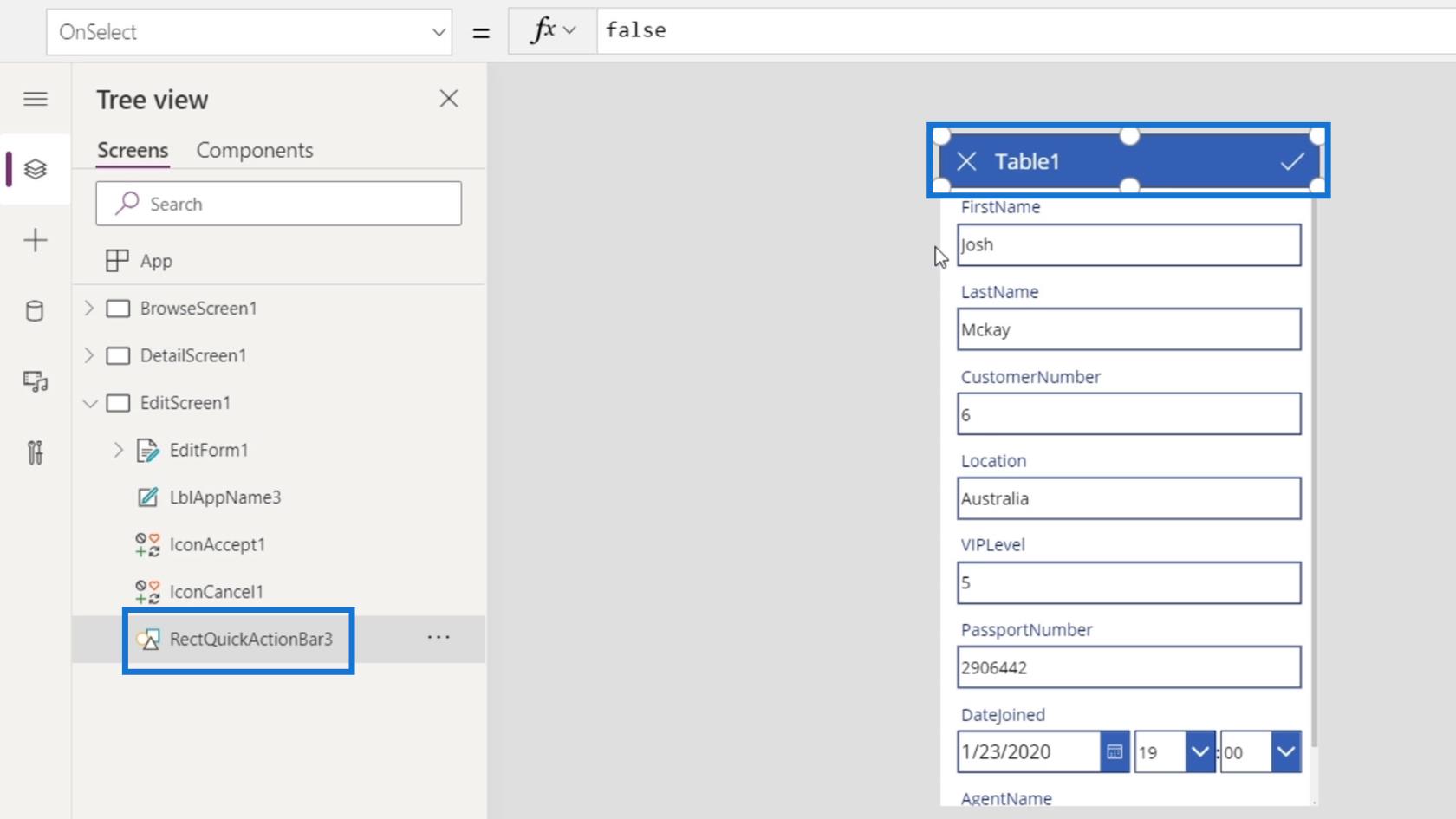Select IconAccept1 in the tree
Screen dimensions: 1456x819
click(x=217, y=544)
